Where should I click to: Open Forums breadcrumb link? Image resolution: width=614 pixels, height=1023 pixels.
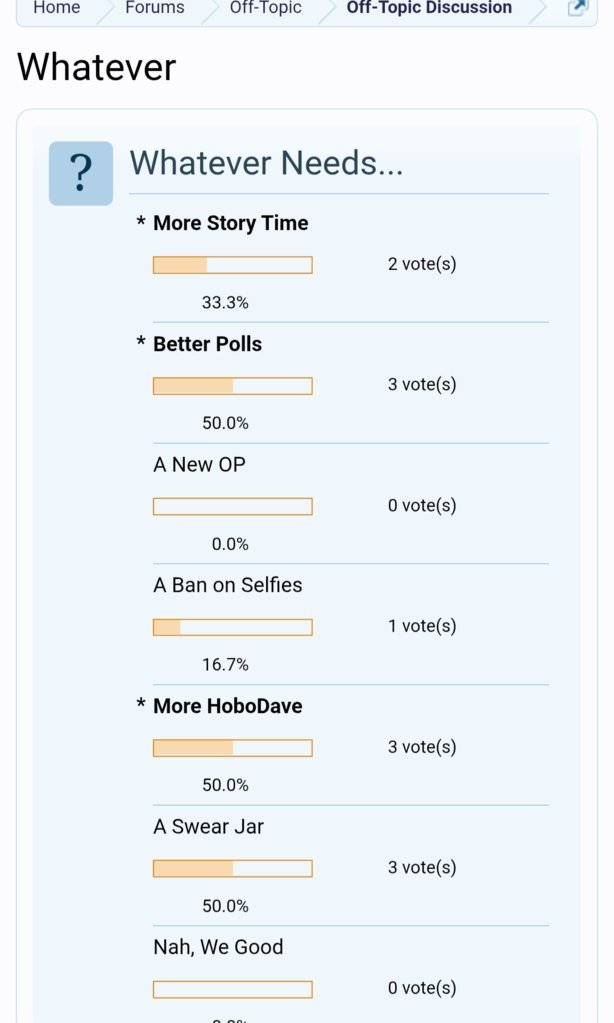(x=155, y=8)
